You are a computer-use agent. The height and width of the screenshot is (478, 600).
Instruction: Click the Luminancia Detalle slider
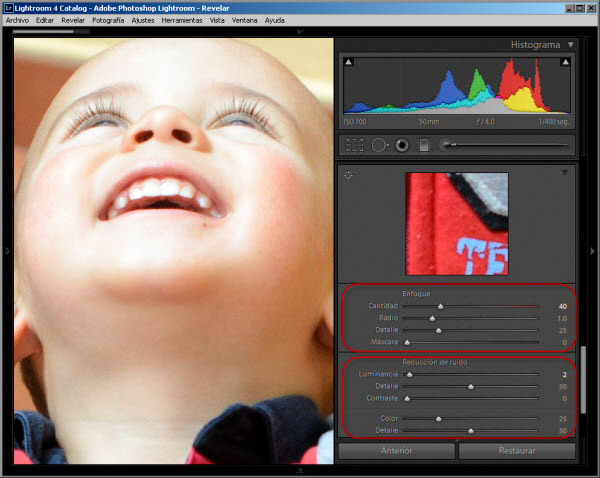click(x=471, y=387)
